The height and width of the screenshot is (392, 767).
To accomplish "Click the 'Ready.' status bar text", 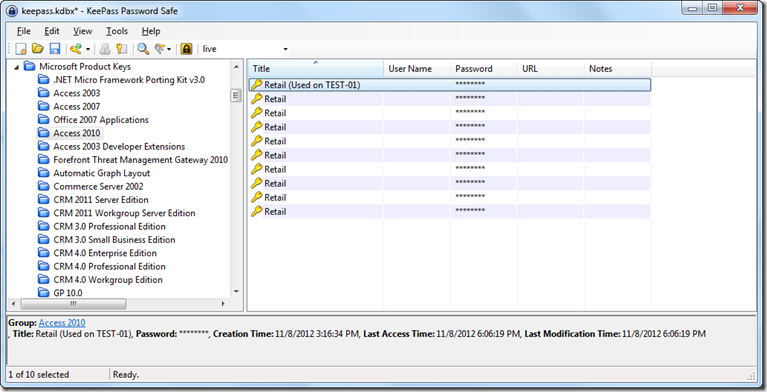I will click(126, 374).
